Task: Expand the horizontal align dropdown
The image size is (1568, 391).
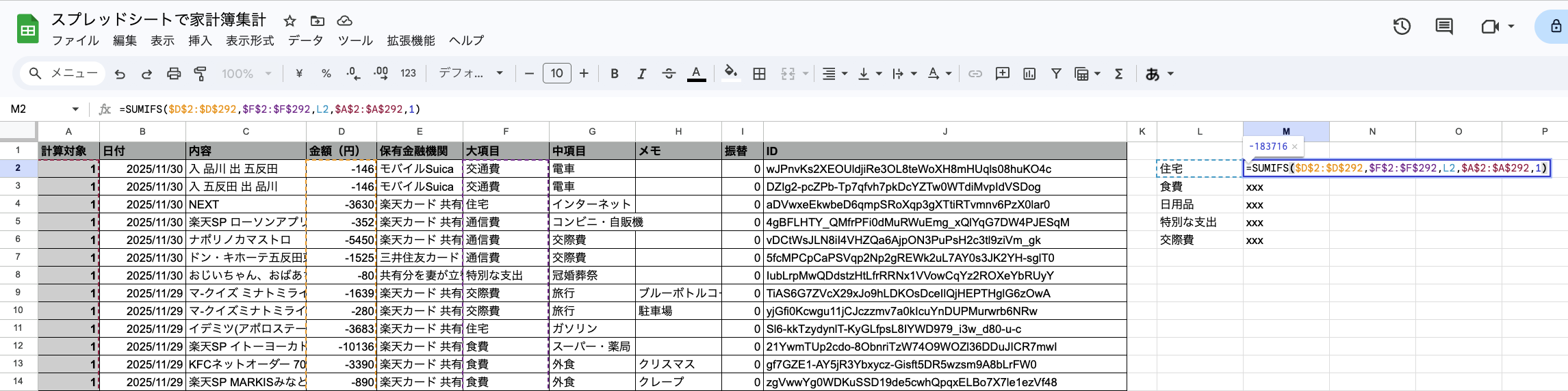Action: tap(834, 74)
